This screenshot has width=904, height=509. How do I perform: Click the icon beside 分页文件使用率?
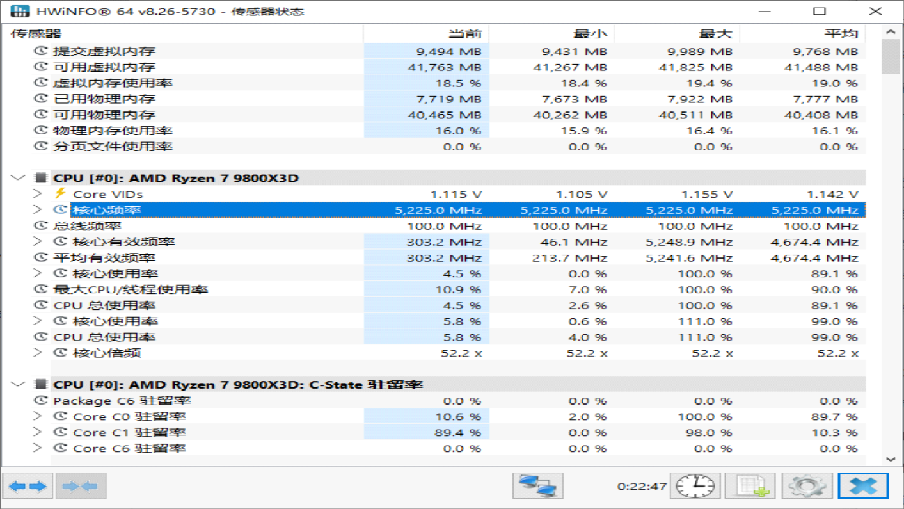pyautogui.click(x=40, y=146)
